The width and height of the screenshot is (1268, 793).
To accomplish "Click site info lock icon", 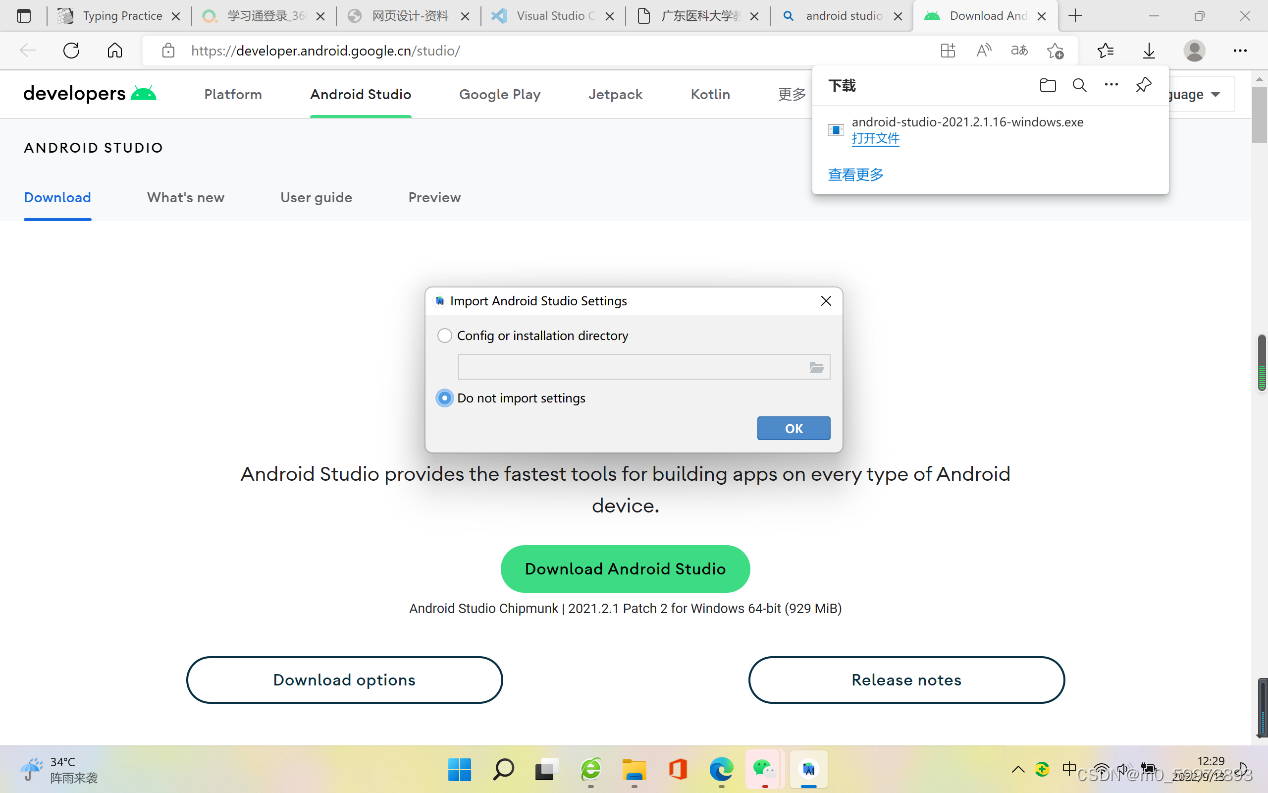I will [x=168, y=51].
